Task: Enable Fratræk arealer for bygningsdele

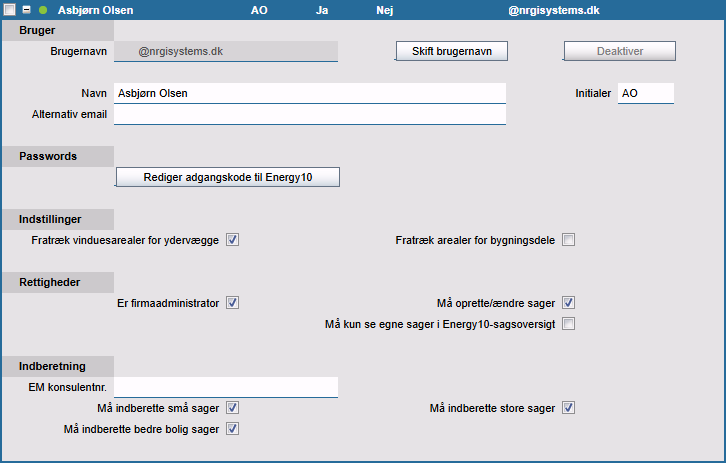Action: coord(568,240)
